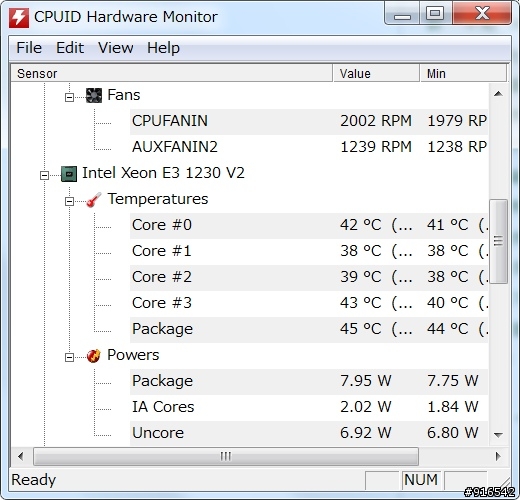Minimize the Hardware Monitor window
The height and width of the screenshot is (500, 520).
[402, 13]
